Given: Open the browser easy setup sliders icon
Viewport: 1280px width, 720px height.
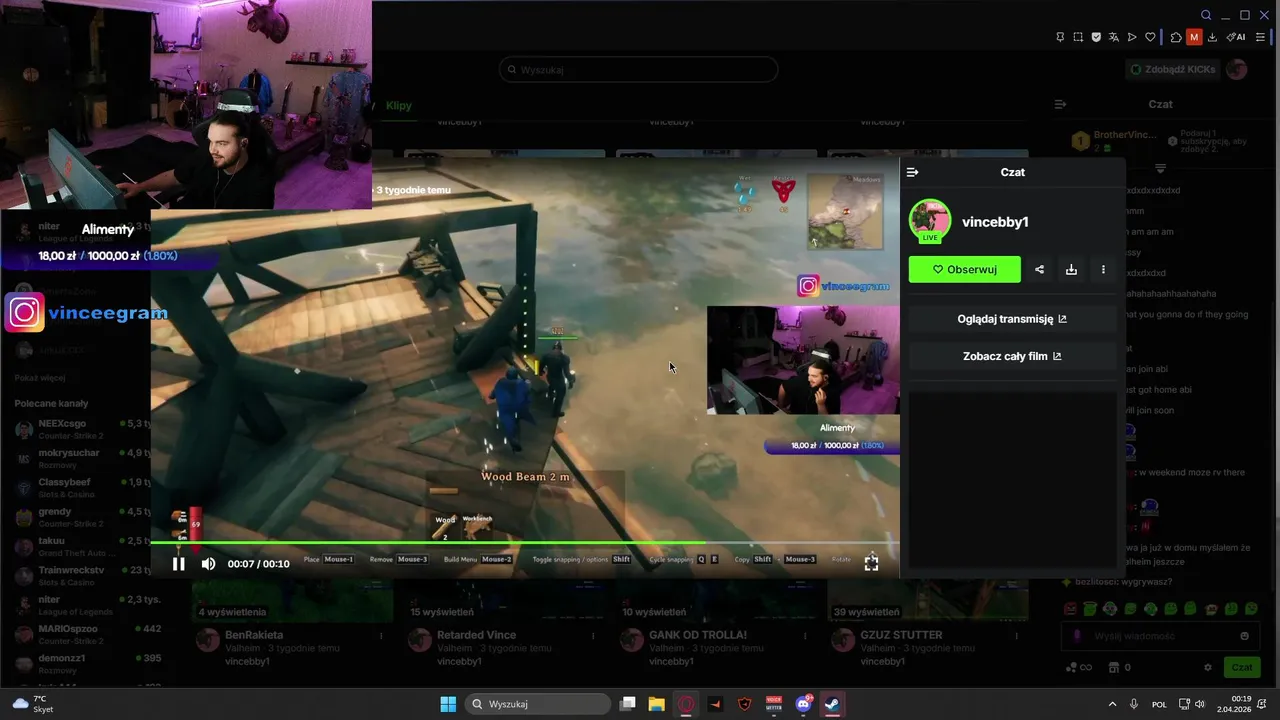Looking at the screenshot, I should click(x=1260, y=37).
